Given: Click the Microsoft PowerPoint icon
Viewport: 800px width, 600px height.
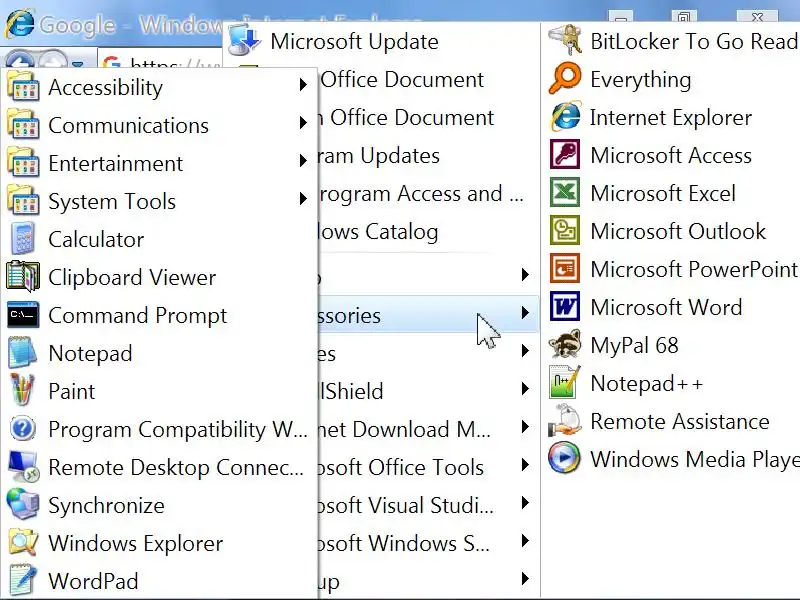Looking at the screenshot, I should click(565, 269).
